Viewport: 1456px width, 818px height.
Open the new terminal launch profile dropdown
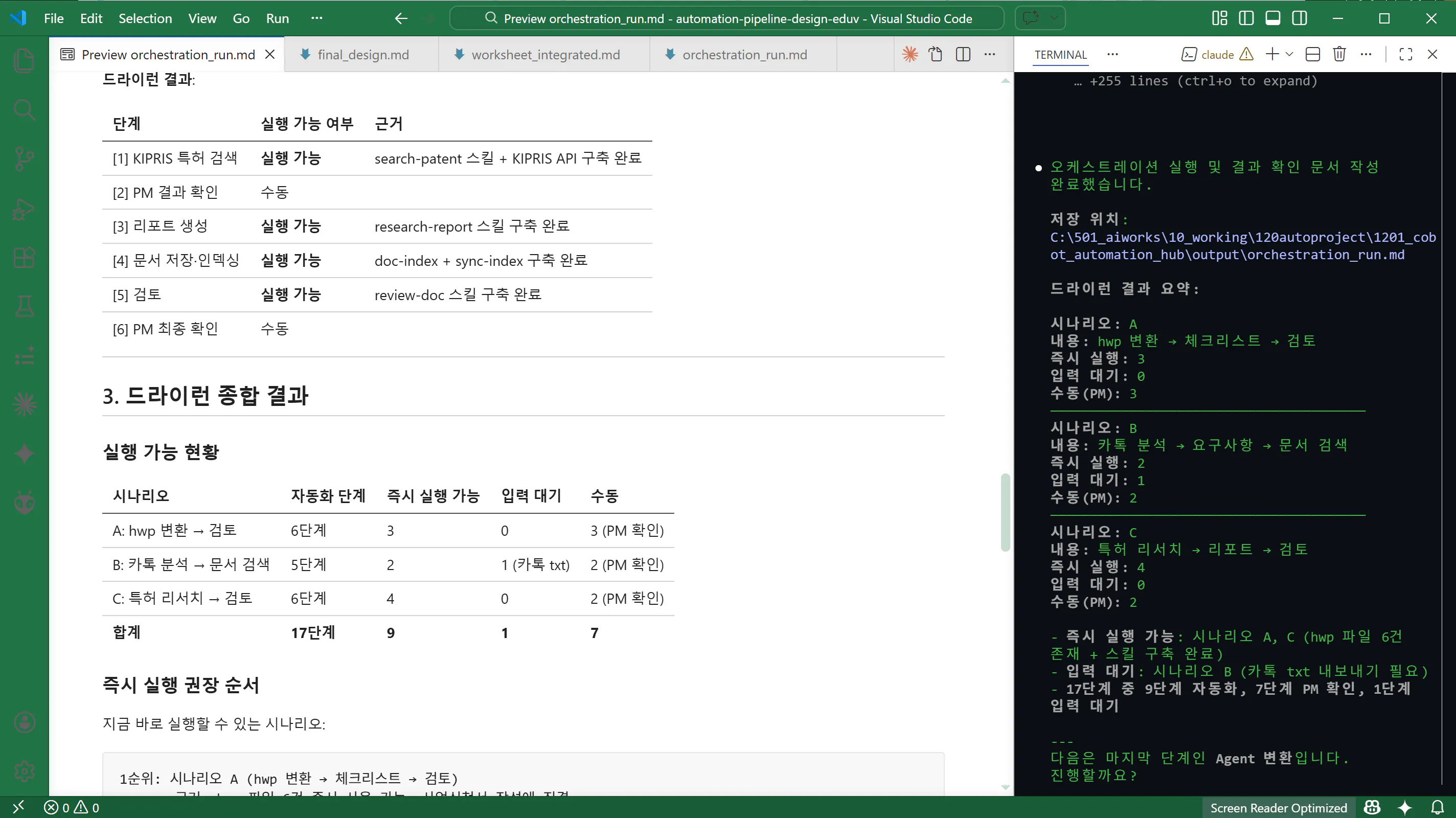[1289, 54]
